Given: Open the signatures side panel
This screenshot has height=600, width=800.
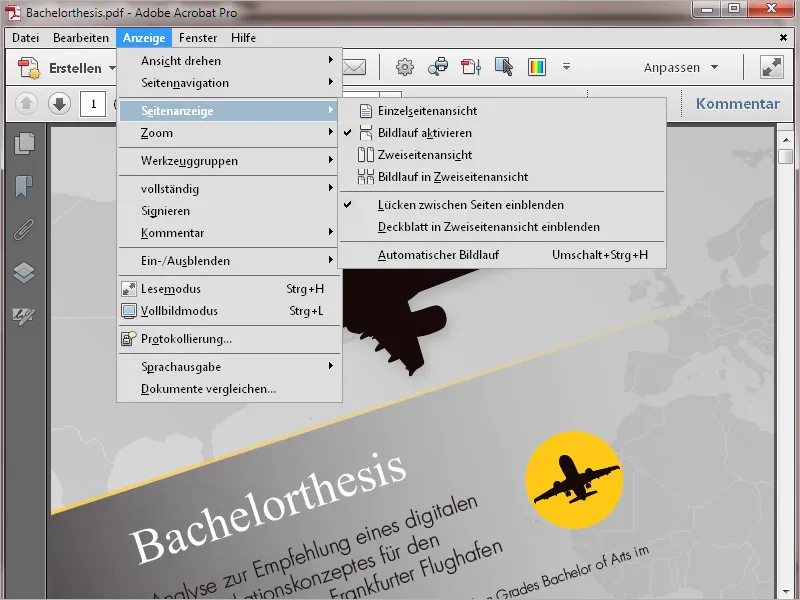Looking at the screenshot, I should pyautogui.click(x=24, y=316).
